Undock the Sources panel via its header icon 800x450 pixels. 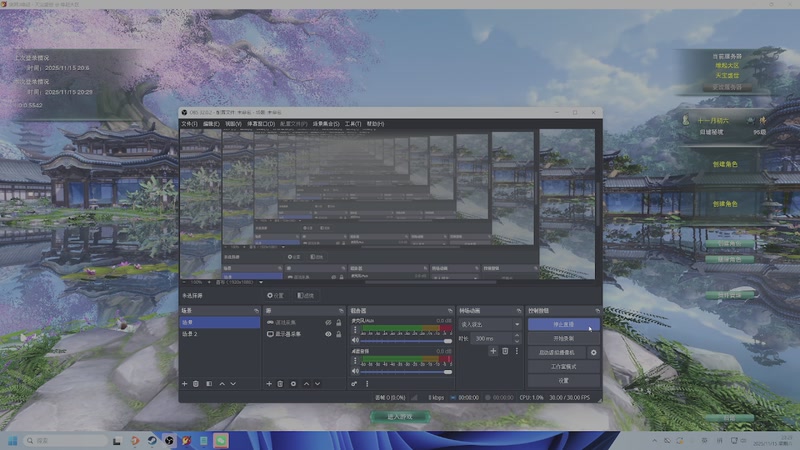[x=341, y=311]
